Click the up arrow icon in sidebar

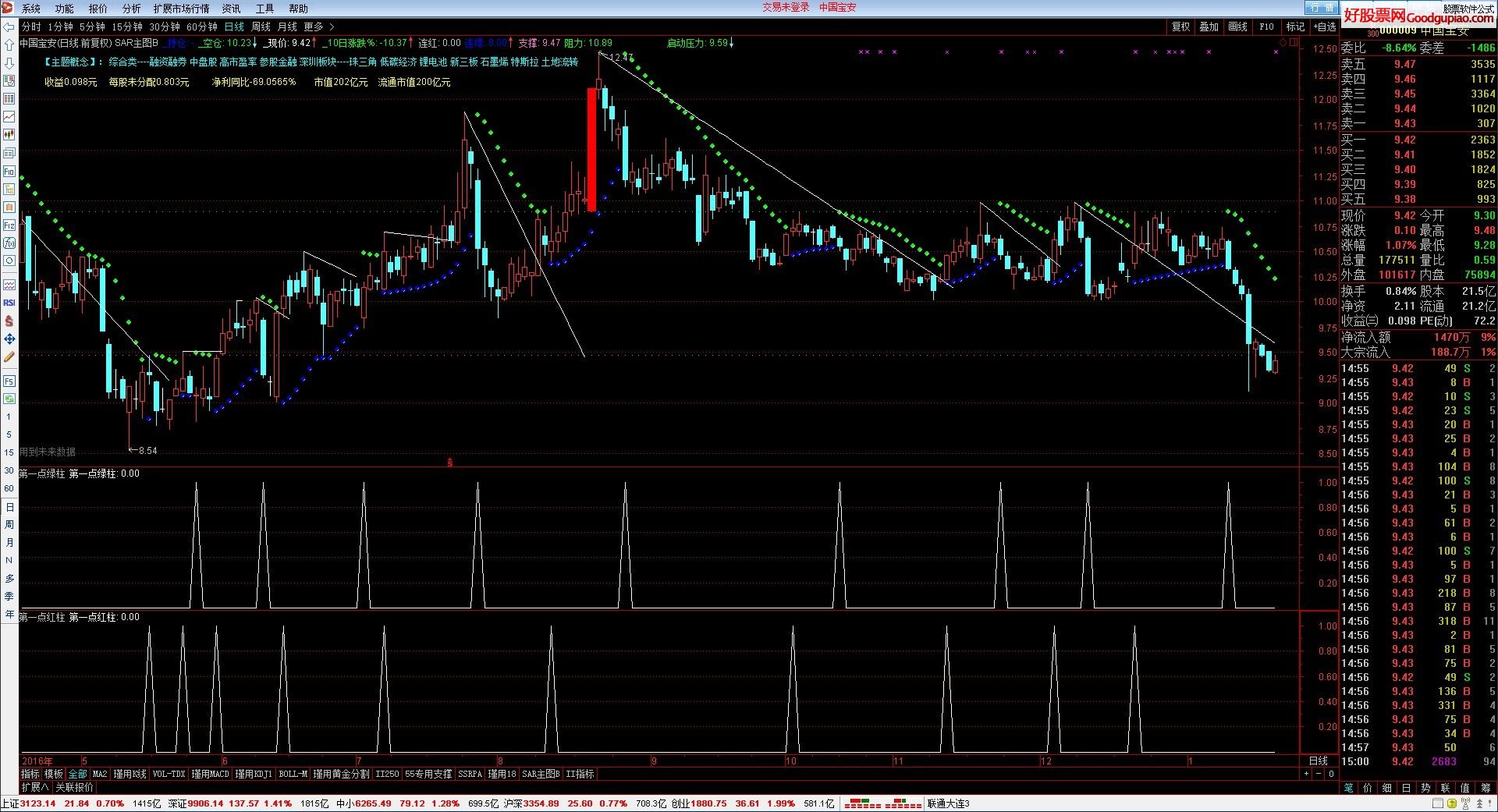[9, 45]
